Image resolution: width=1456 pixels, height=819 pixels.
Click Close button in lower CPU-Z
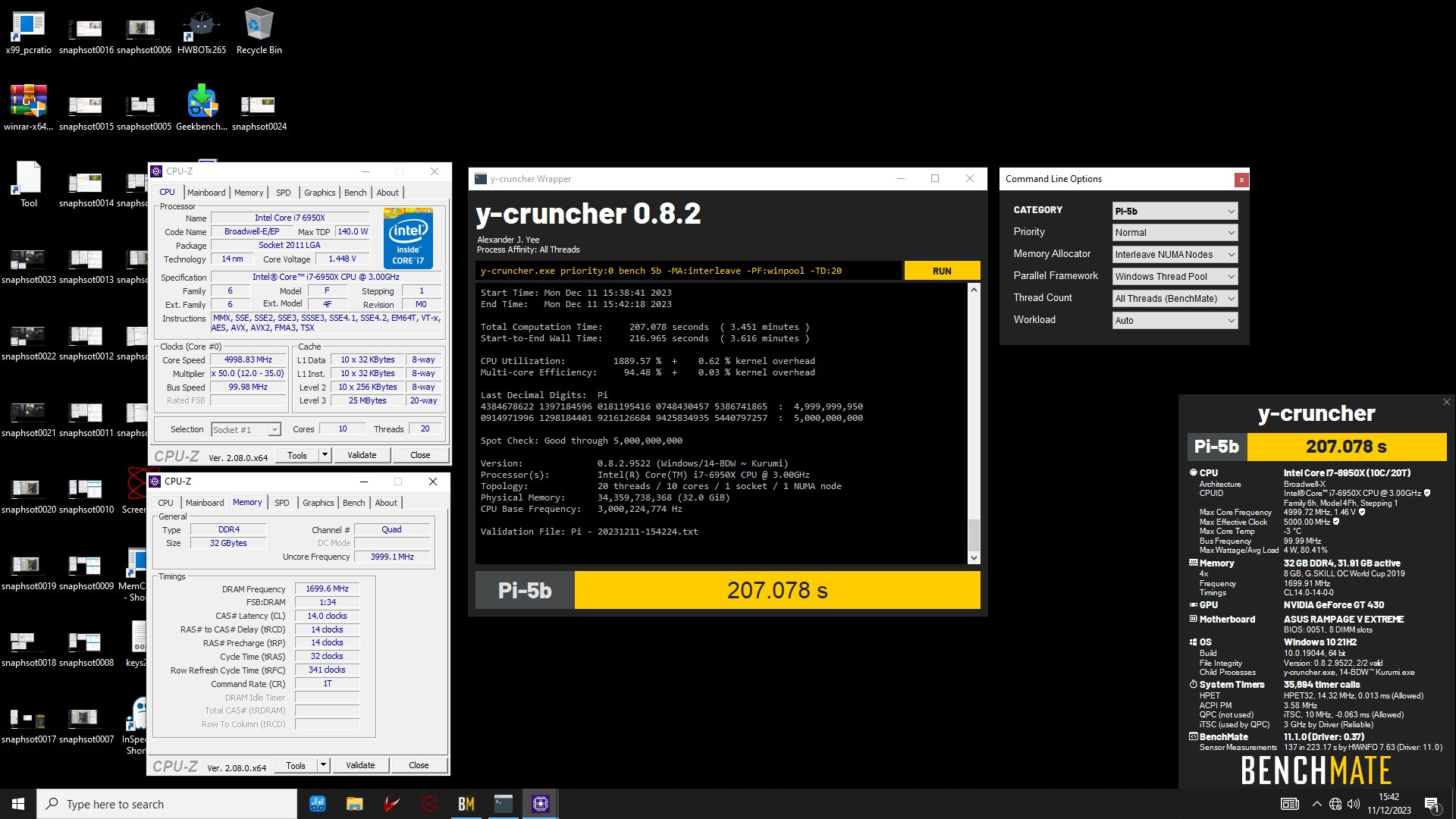[x=419, y=765]
